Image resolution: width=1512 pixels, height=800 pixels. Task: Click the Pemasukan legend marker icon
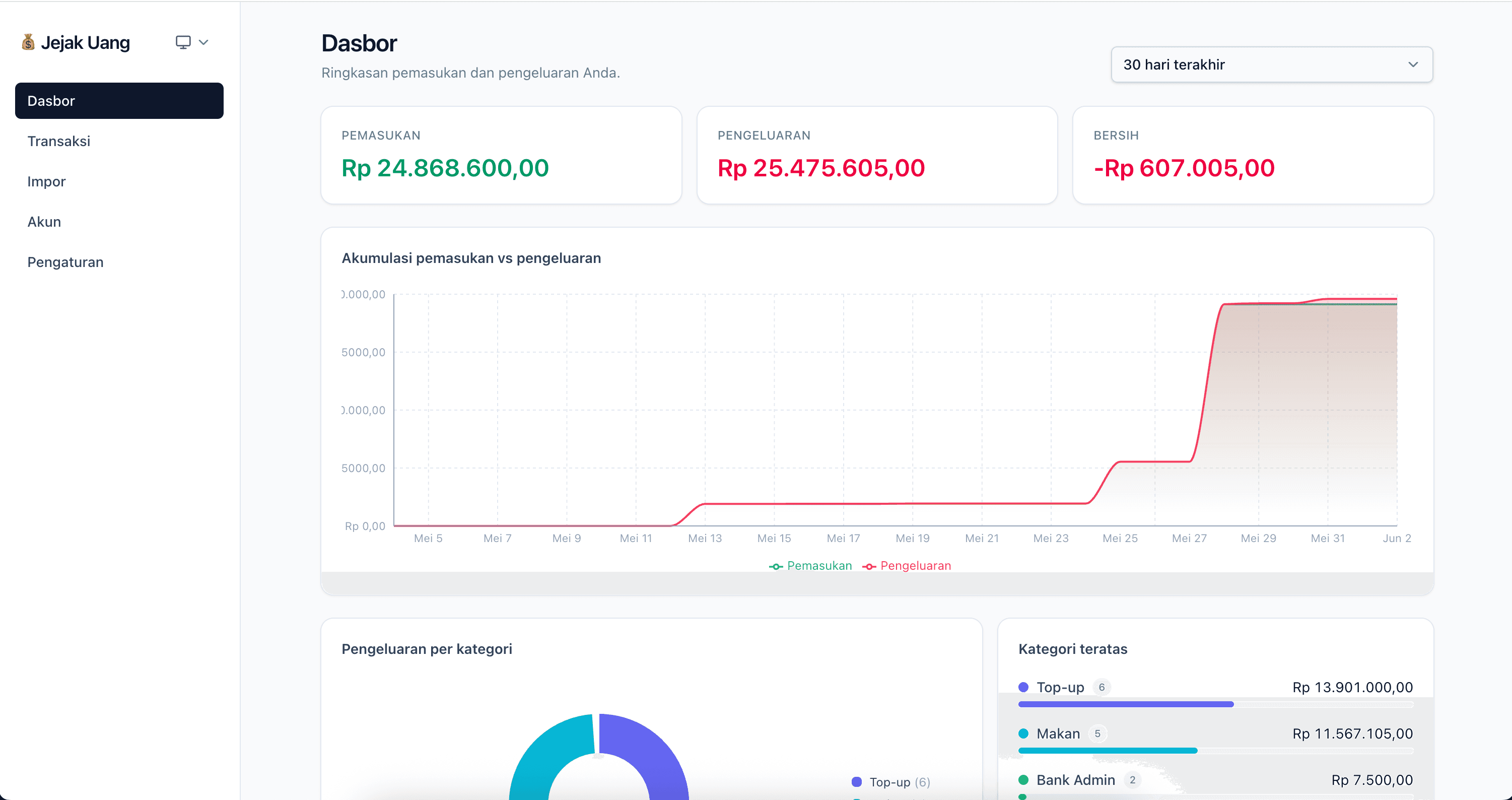pyautogui.click(x=776, y=566)
